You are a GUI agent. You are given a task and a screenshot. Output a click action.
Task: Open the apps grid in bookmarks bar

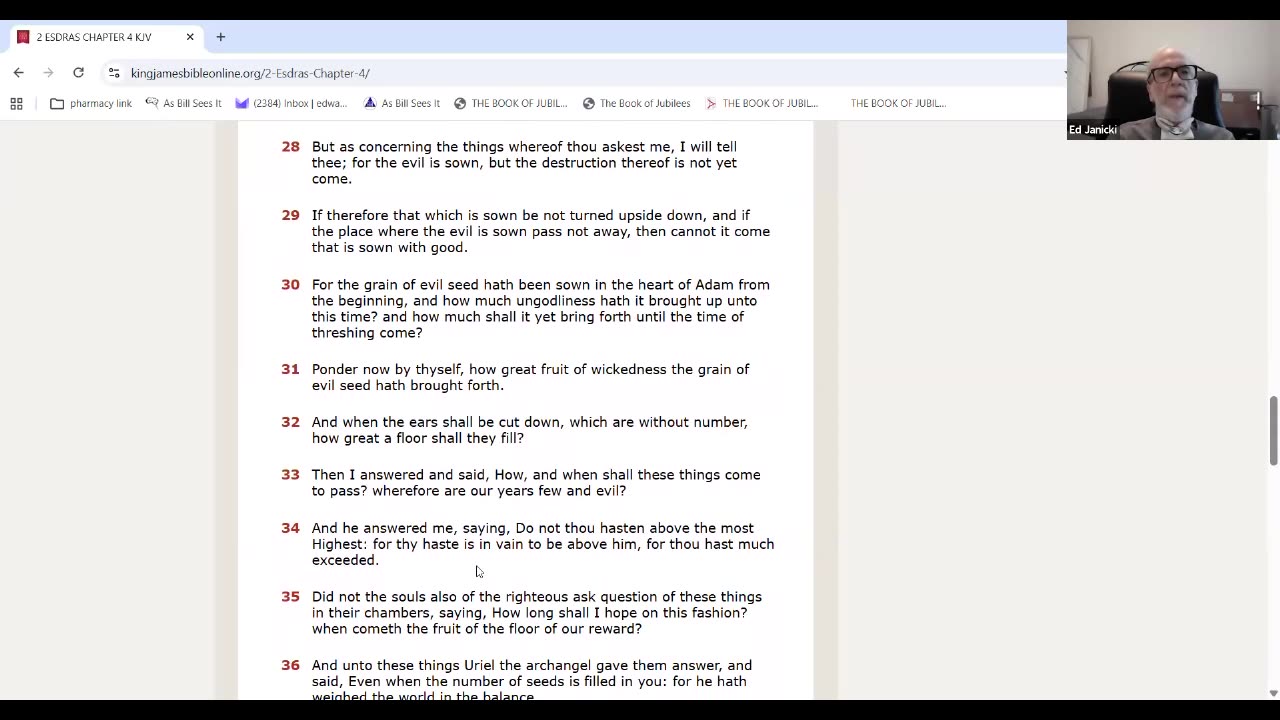(16, 103)
